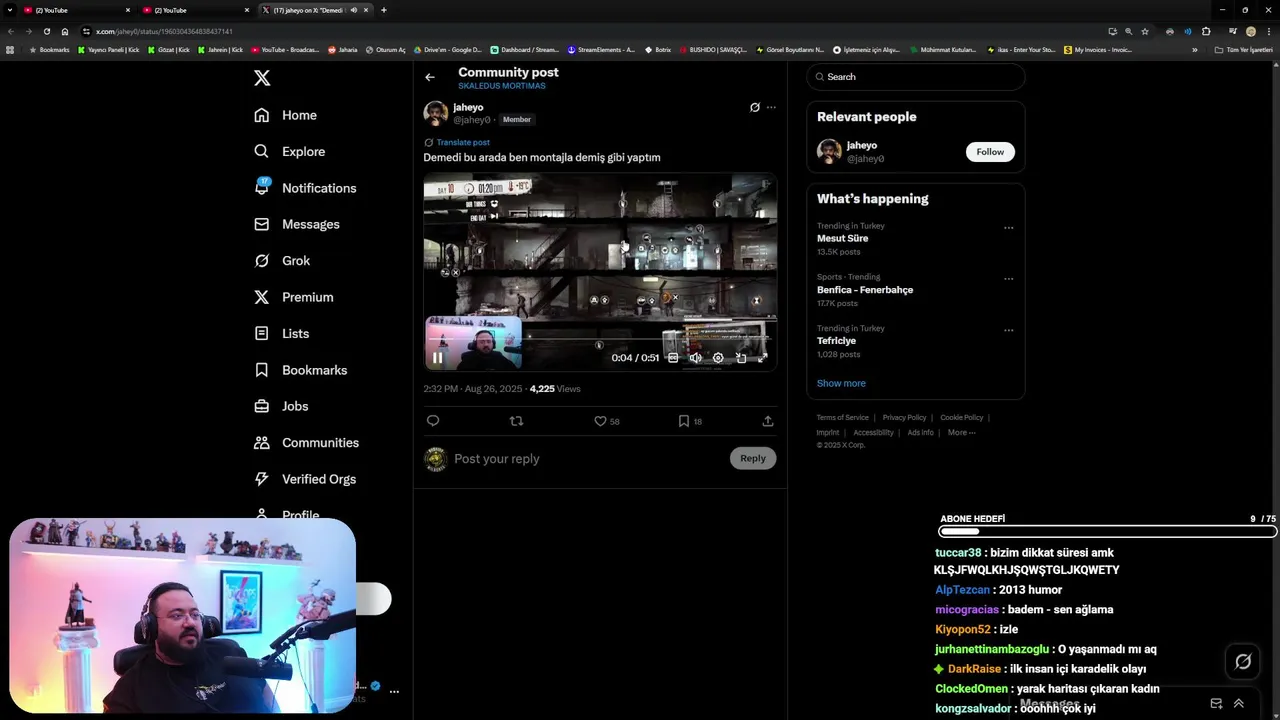Follow jaheyo in Relevant people
The width and height of the screenshot is (1280, 720).
click(990, 152)
